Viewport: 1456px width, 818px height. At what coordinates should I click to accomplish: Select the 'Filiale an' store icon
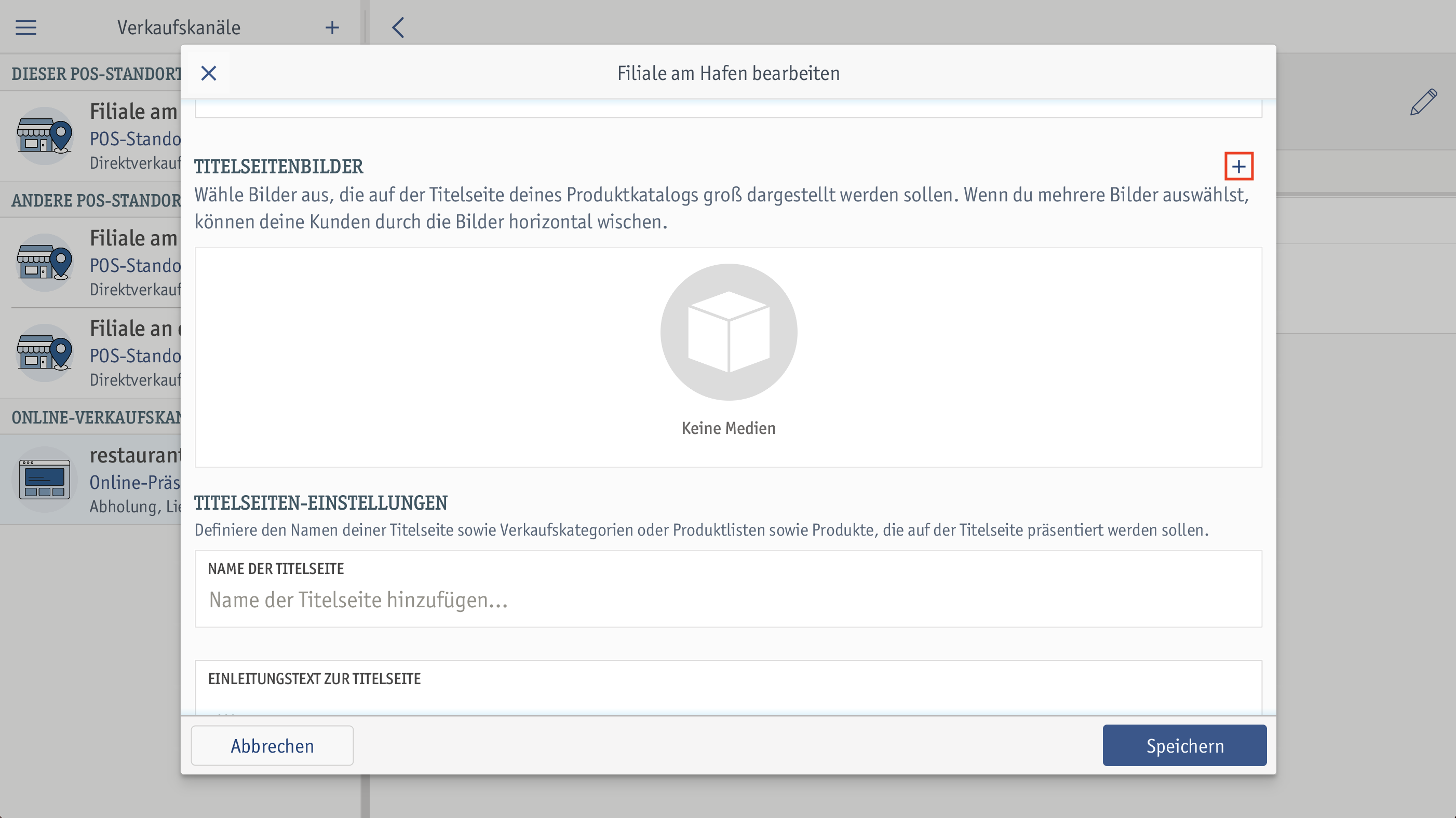pos(45,353)
